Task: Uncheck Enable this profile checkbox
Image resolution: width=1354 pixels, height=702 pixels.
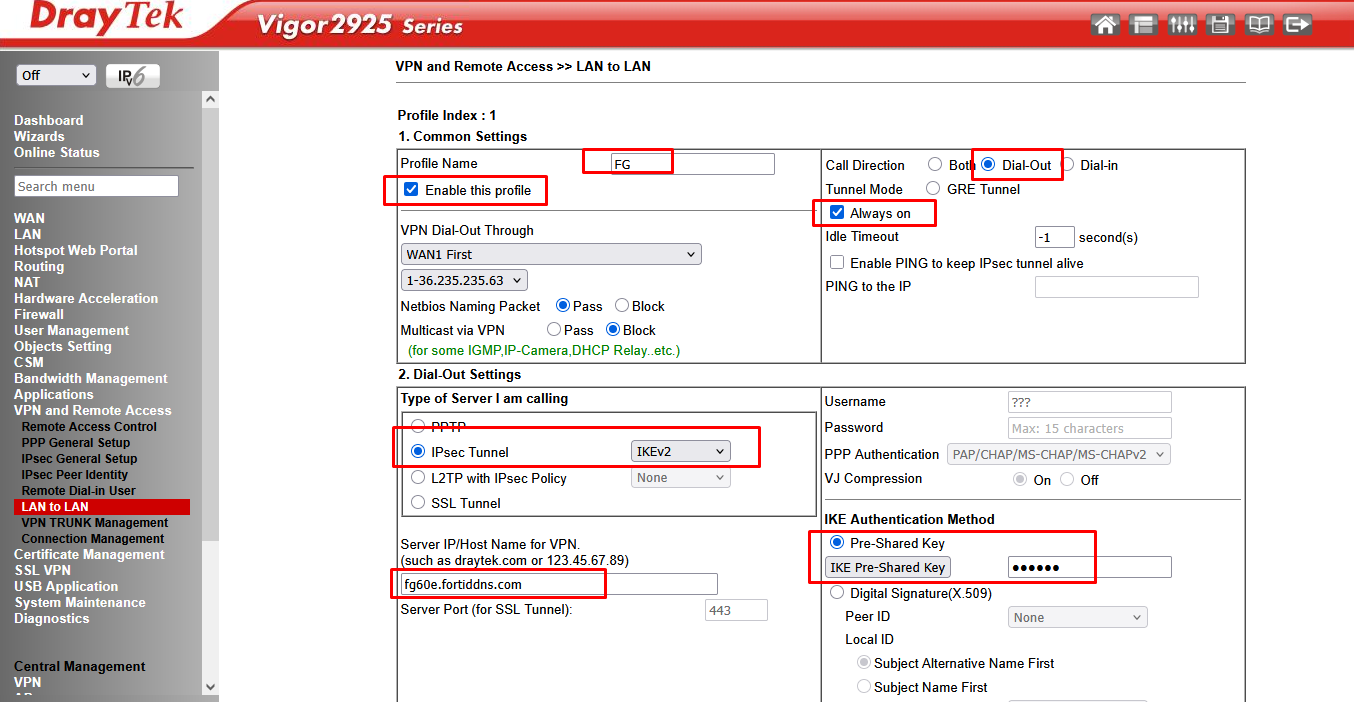Action: tap(411, 189)
